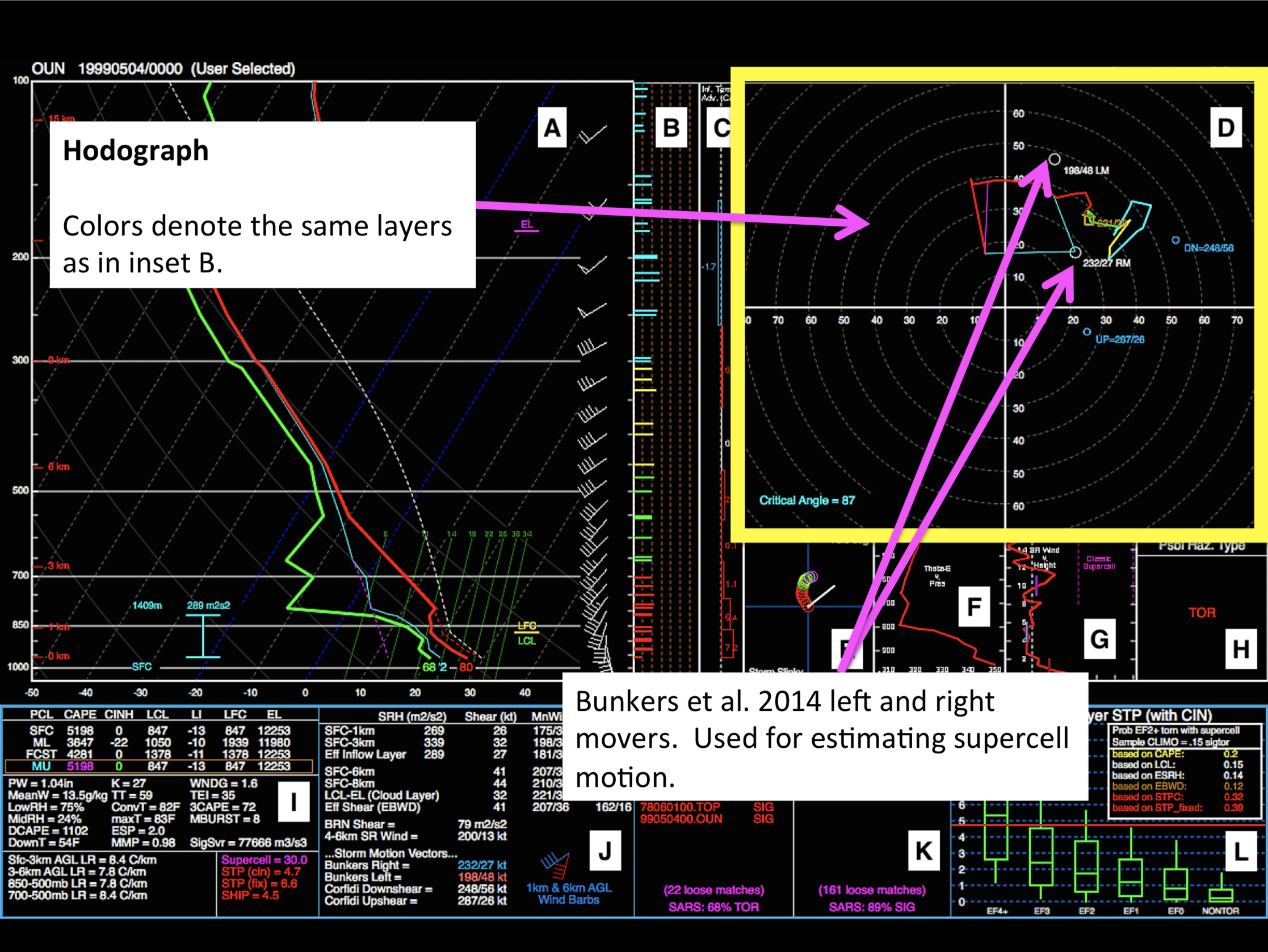Click the EF4+ box plot in STP panel
1268x952 pixels.
996,838
